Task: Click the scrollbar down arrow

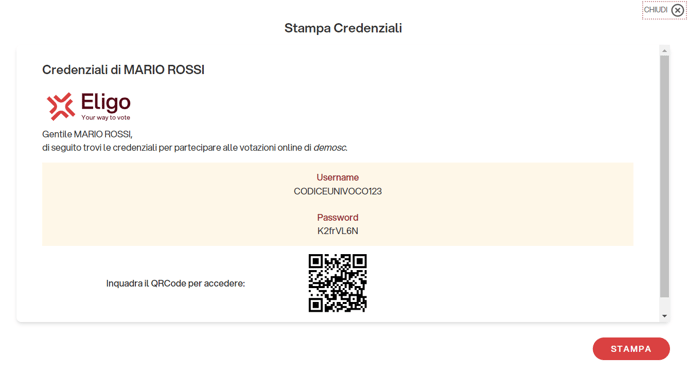Action: tap(664, 316)
